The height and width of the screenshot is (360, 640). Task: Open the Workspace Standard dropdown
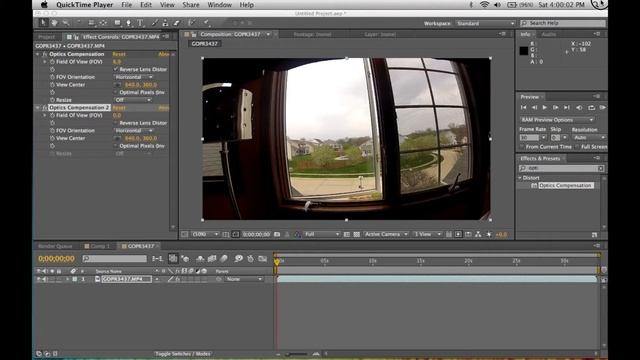click(485, 23)
